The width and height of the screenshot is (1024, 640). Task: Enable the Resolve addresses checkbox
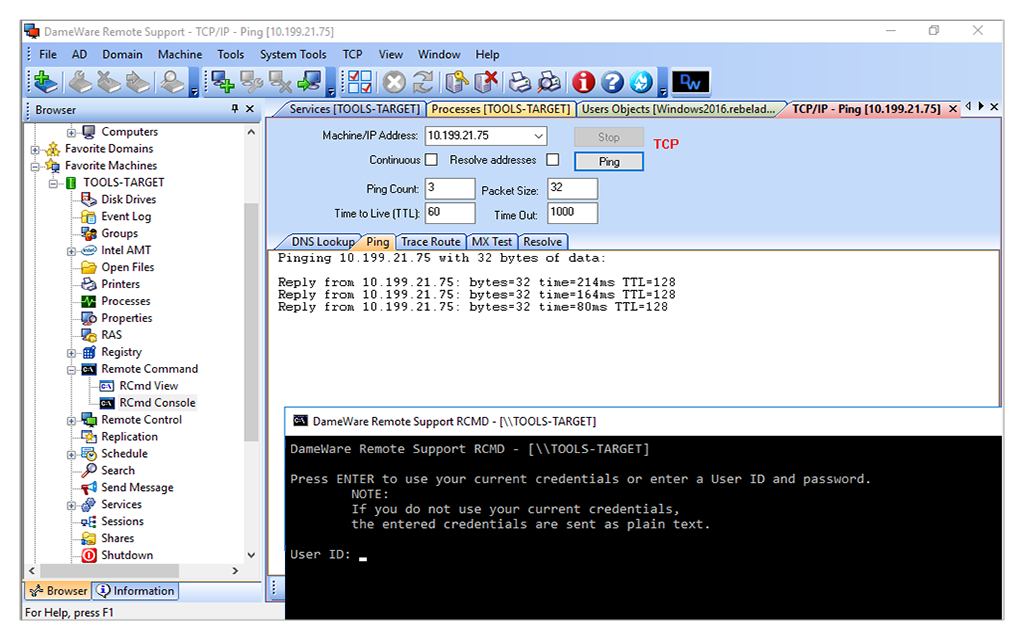[x=552, y=159]
